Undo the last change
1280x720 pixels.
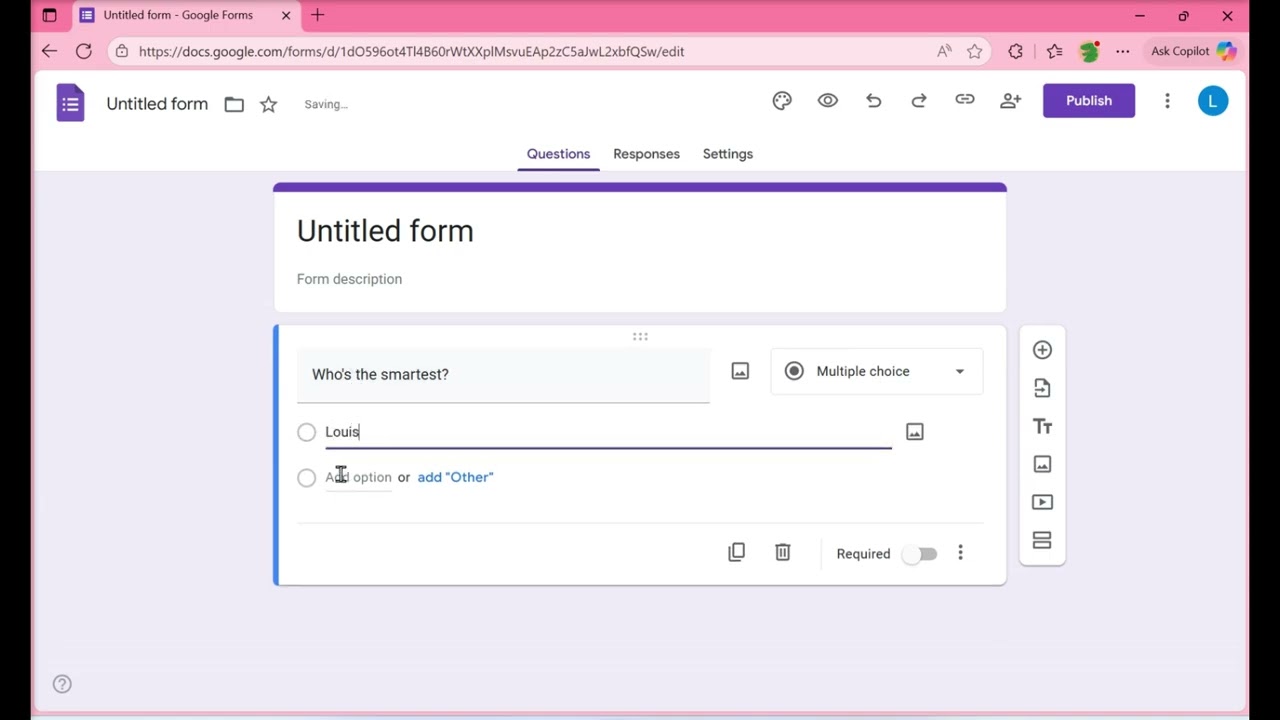click(874, 101)
